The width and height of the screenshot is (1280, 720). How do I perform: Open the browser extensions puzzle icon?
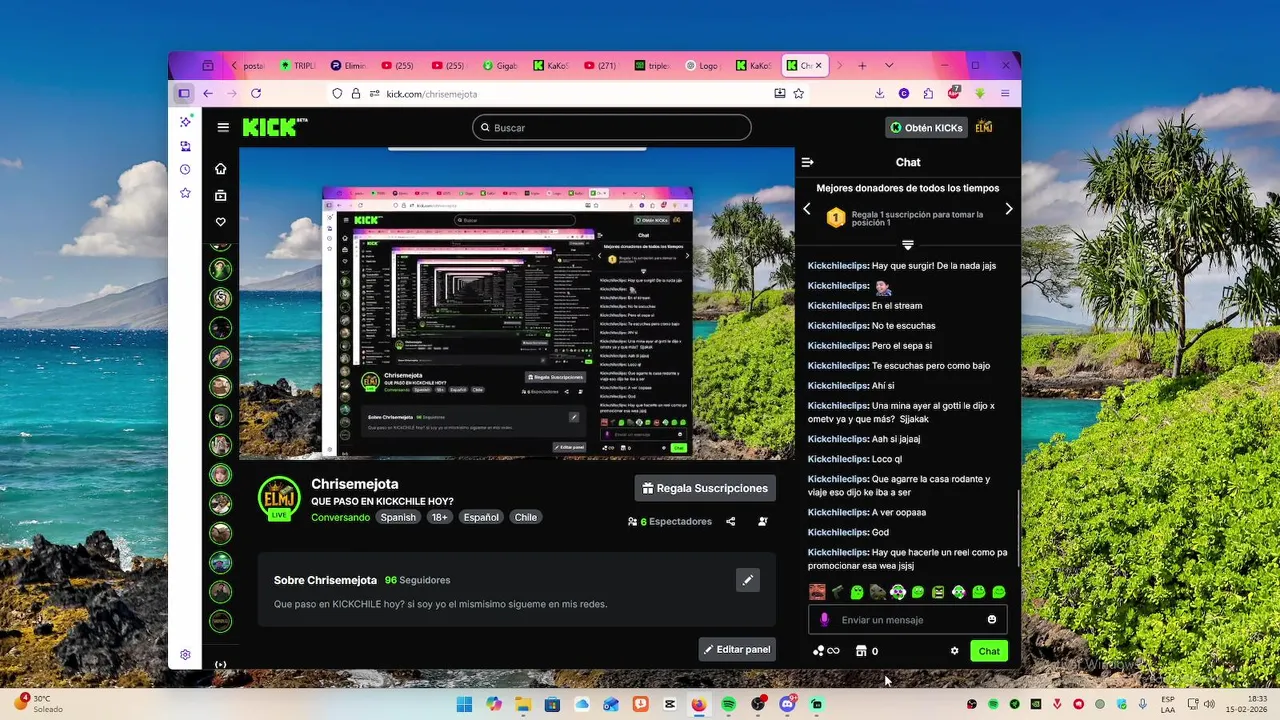point(928,93)
